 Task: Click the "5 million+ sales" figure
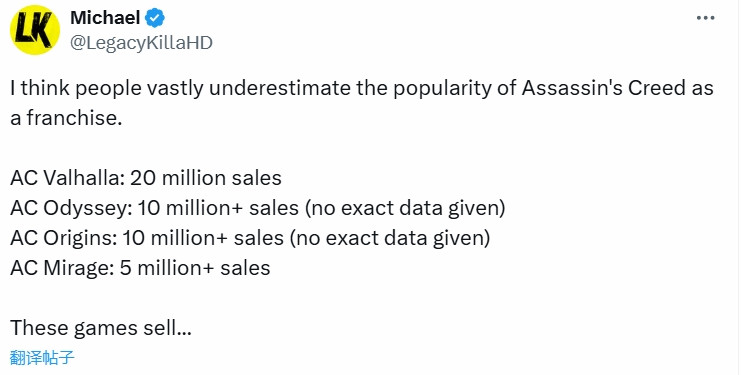pyautogui.click(x=195, y=268)
